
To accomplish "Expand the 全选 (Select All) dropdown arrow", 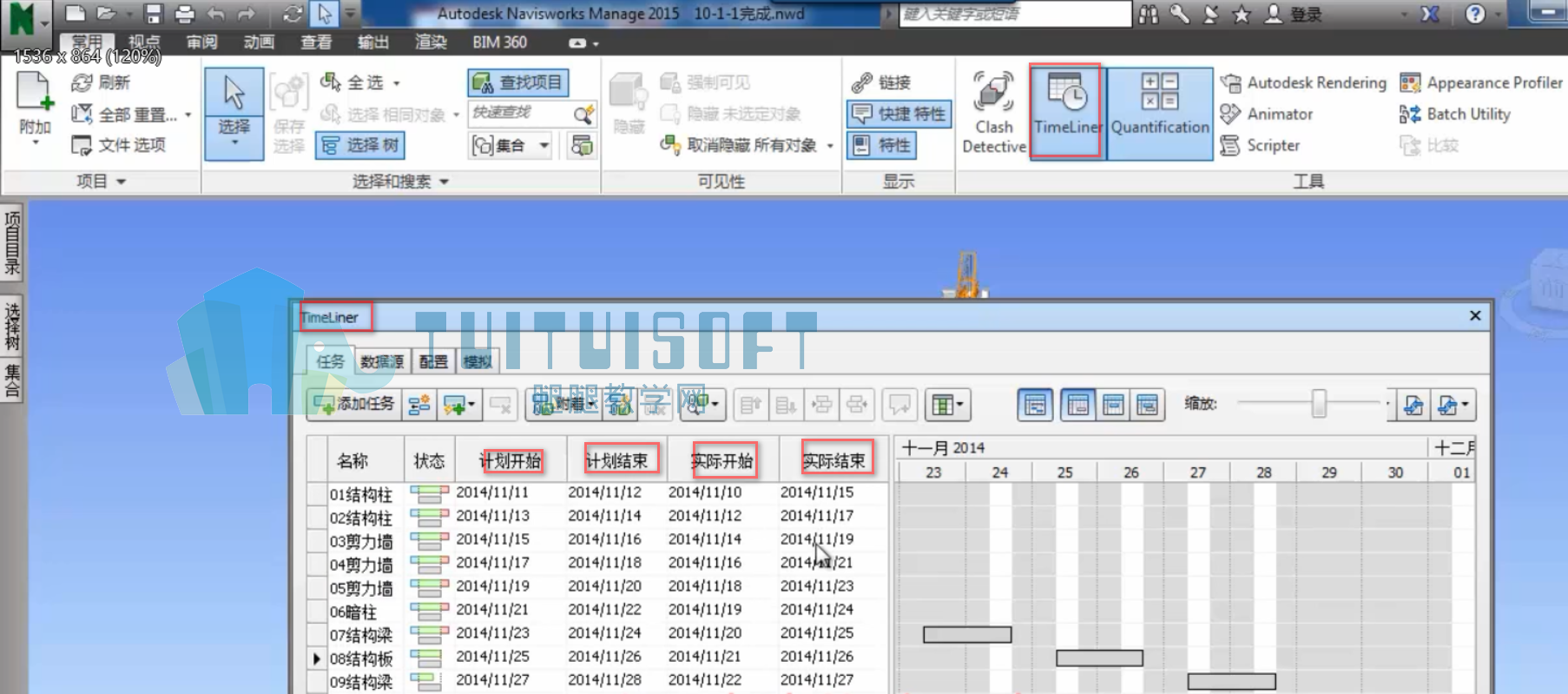I will [x=397, y=83].
